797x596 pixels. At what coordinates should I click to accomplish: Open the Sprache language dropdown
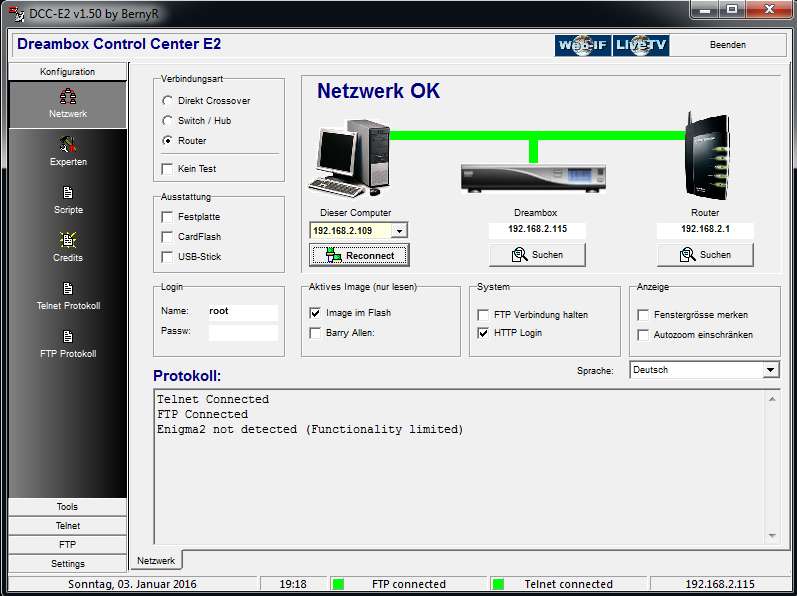click(x=770, y=370)
